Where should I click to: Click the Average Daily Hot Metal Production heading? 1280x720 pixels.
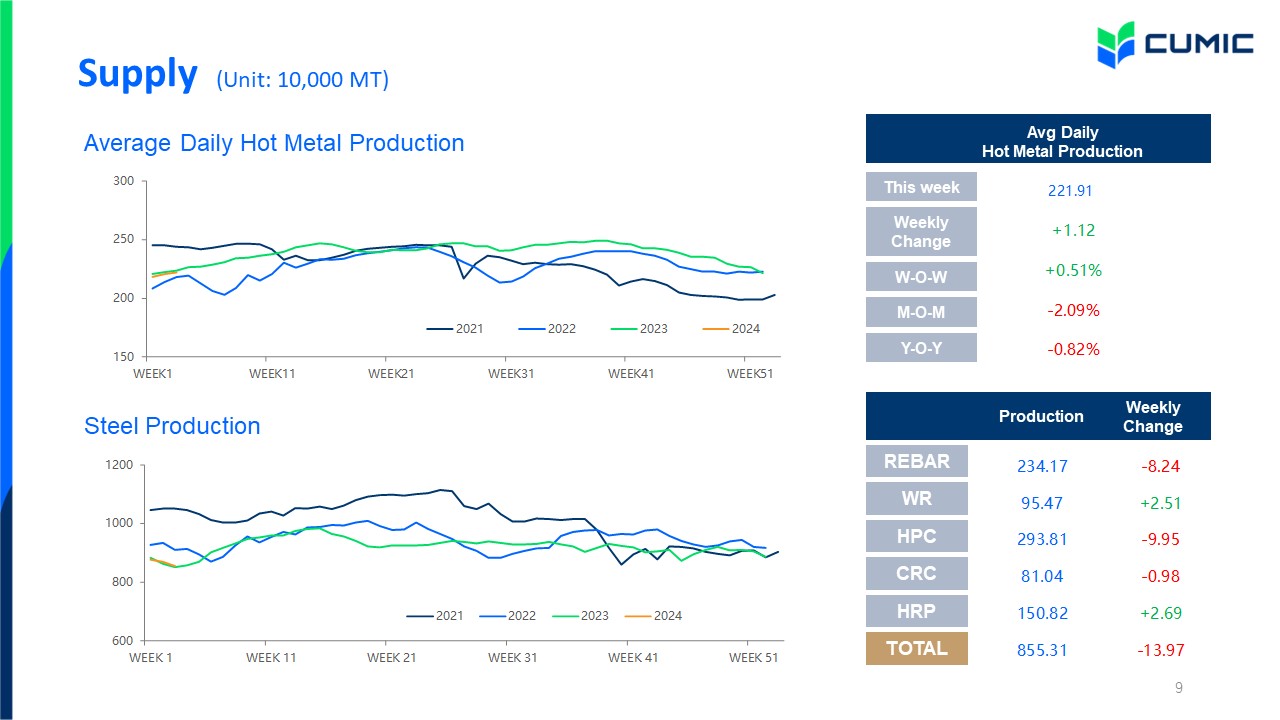[x=274, y=143]
